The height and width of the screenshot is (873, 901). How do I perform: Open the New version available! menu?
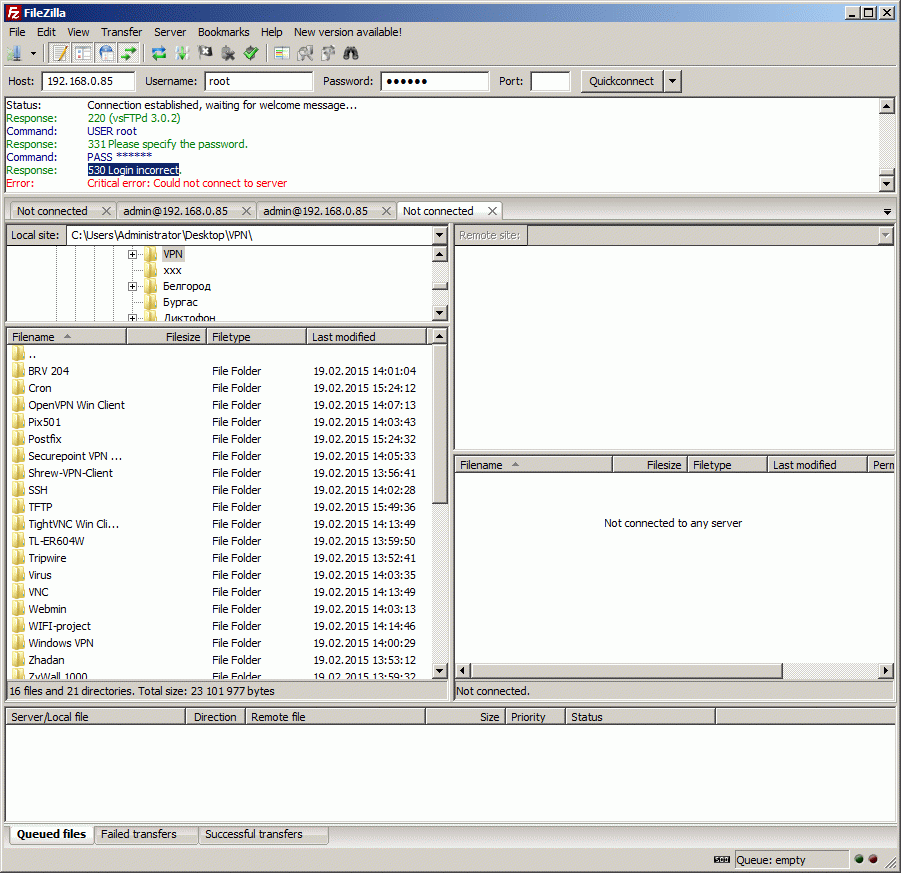348,32
